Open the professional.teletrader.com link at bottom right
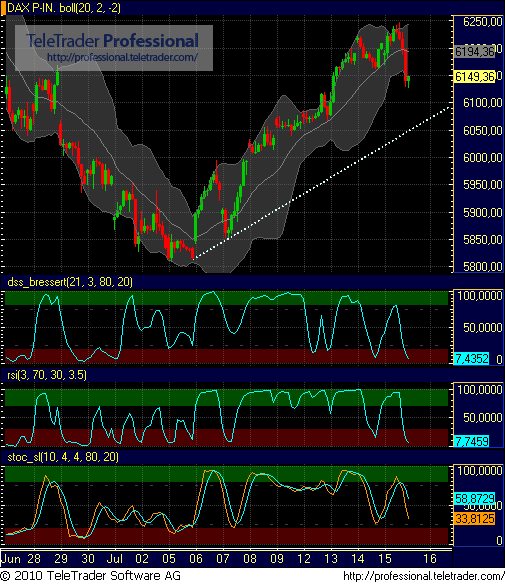Viewport: 505px width, 585px height. [x=423, y=576]
